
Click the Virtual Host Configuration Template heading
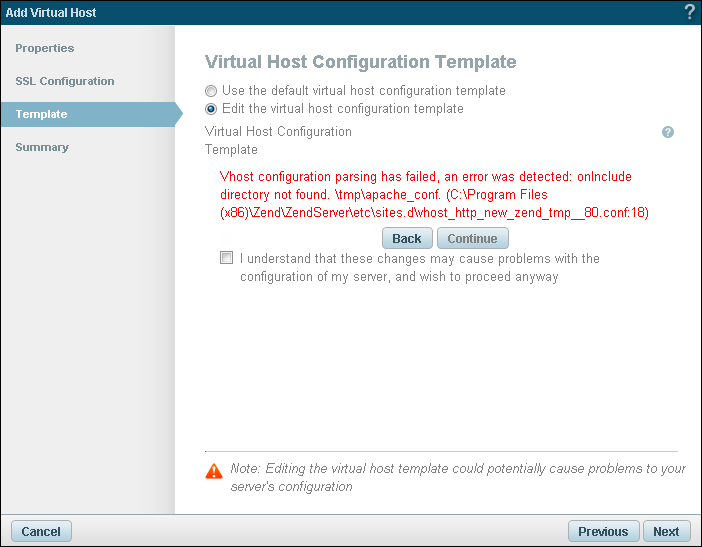tap(360, 62)
